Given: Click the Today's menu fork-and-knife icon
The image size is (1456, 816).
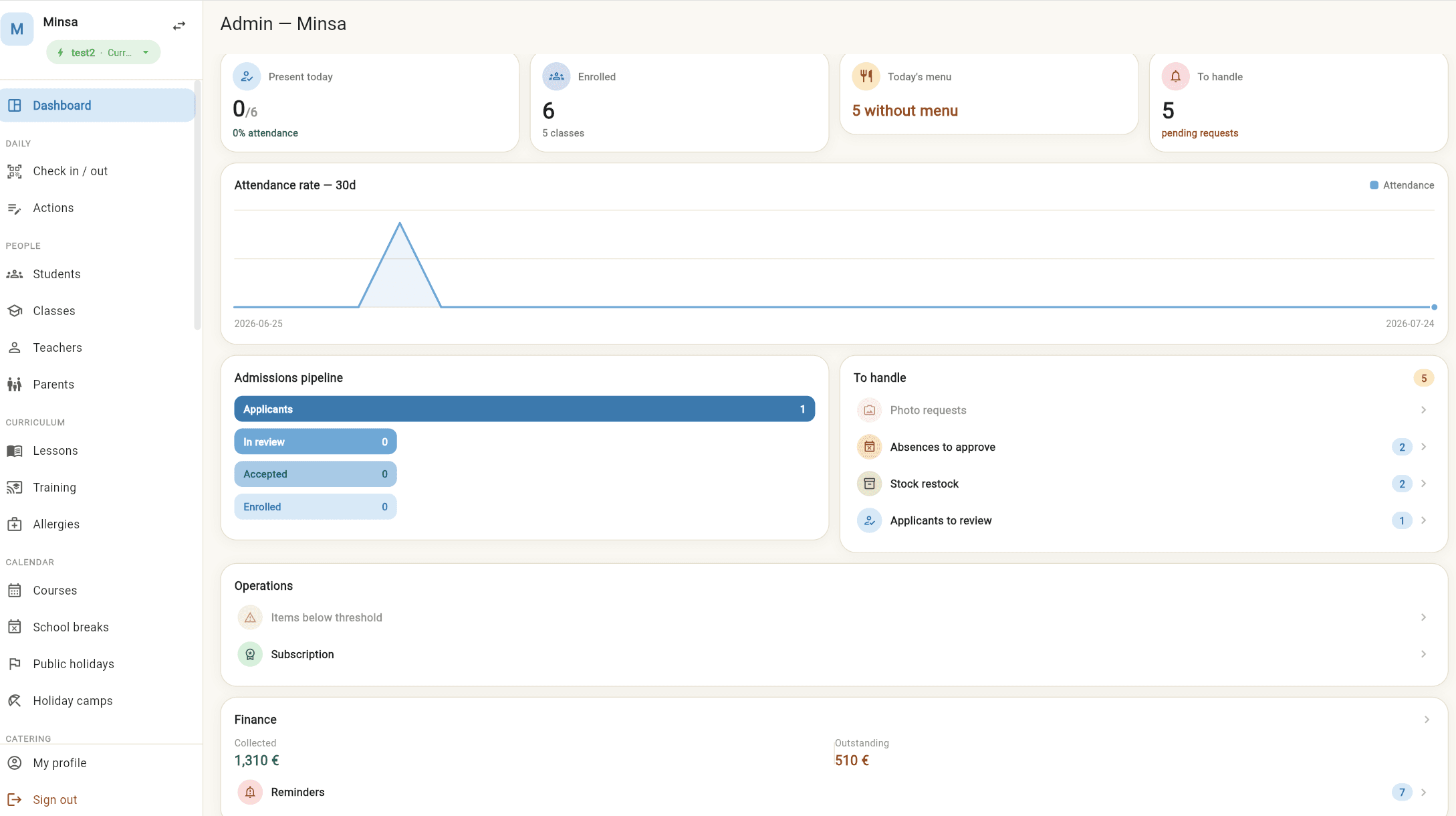Looking at the screenshot, I should 866,76.
